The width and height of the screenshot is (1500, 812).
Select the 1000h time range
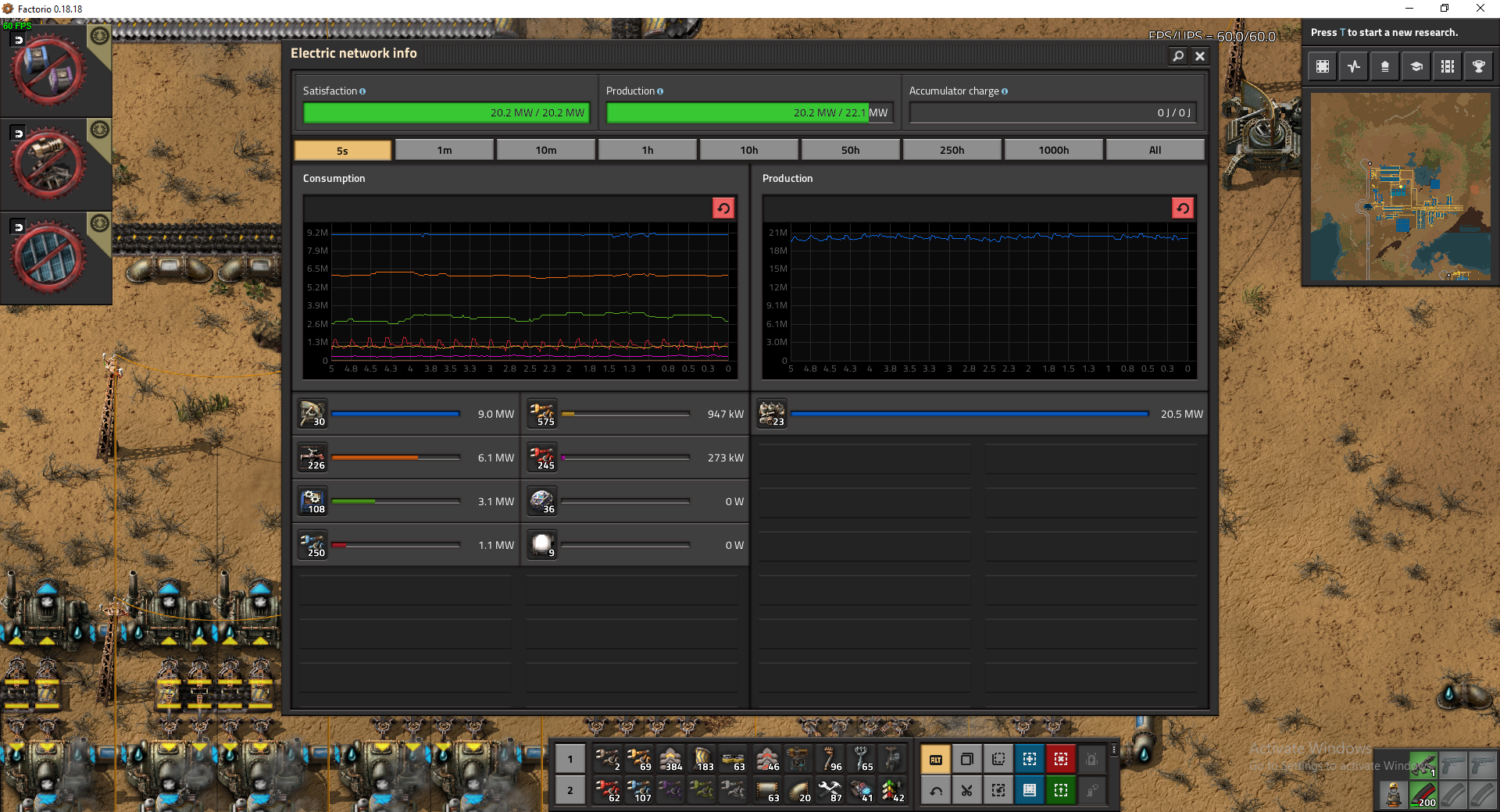(1054, 150)
